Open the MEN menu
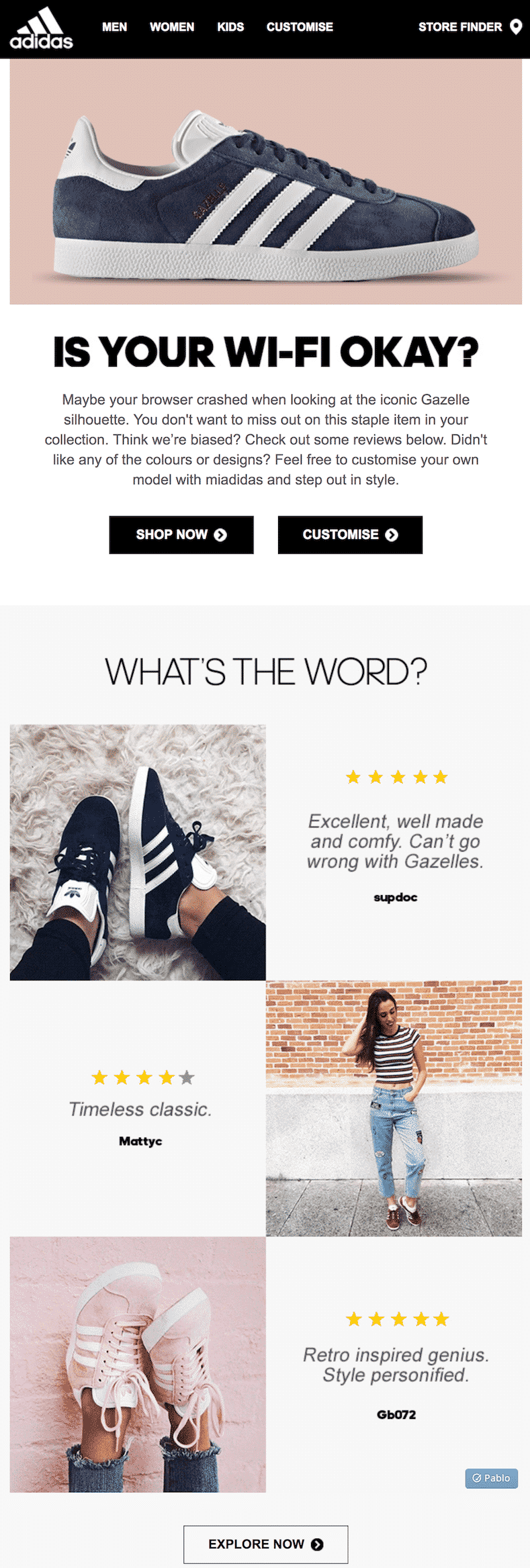The height and width of the screenshot is (1568, 530). pyautogui.click(x=115, y=27)
